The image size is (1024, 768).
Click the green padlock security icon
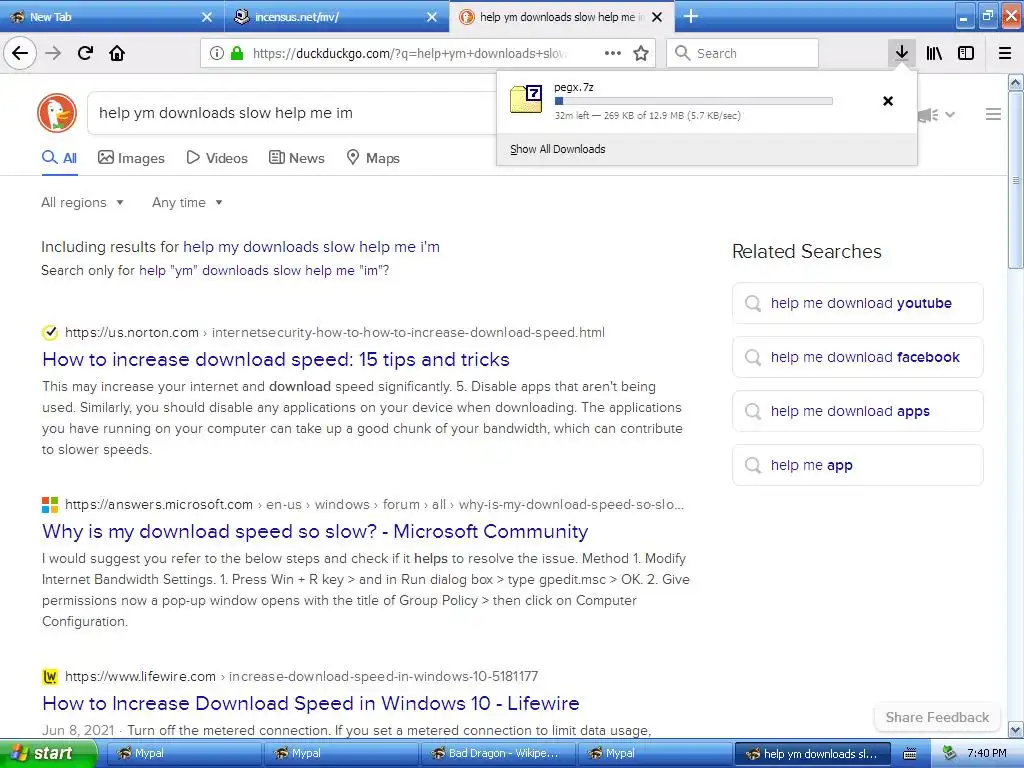coord(237,54)
